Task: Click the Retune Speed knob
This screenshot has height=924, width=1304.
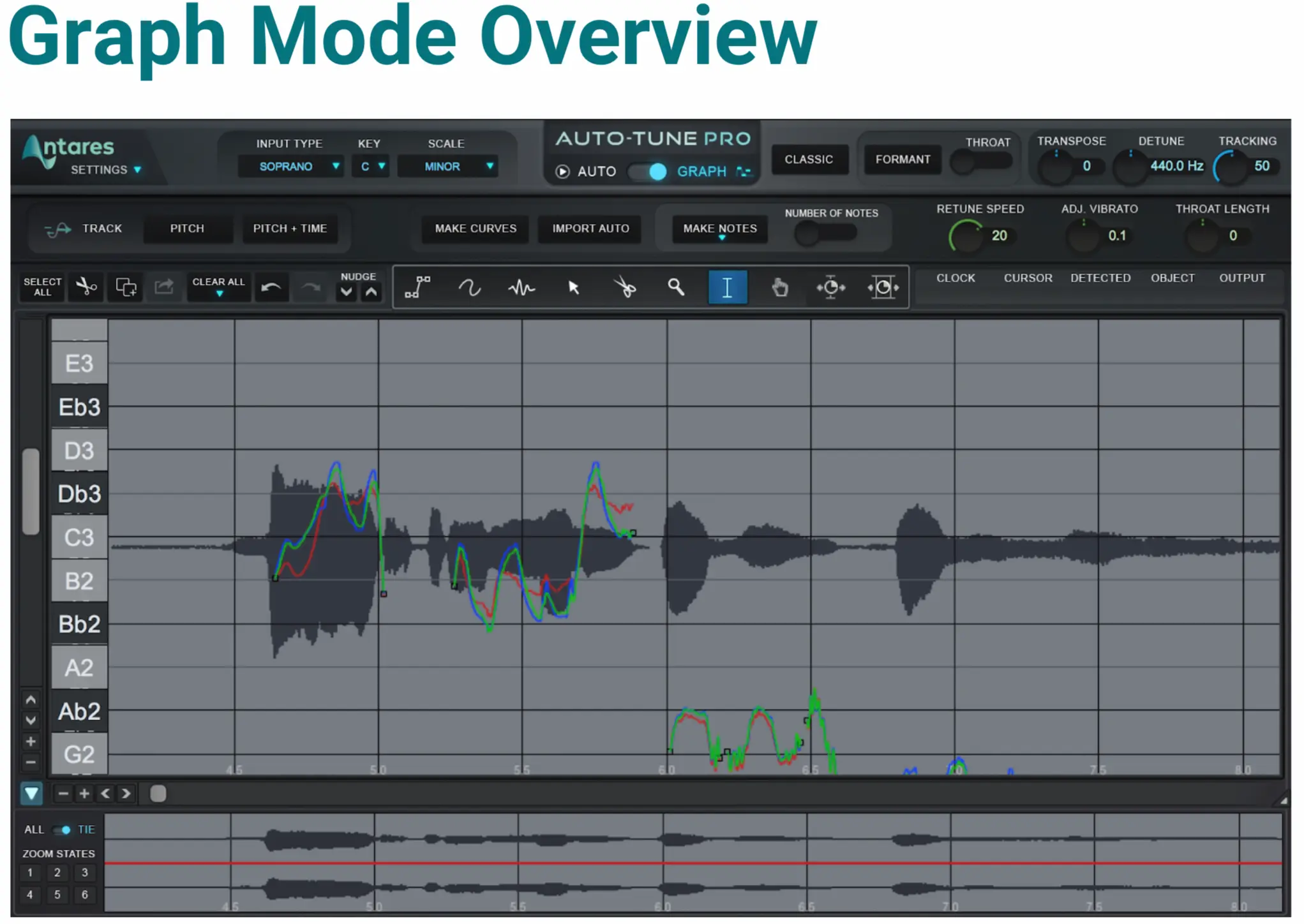Action: click(x=967, y=237)
